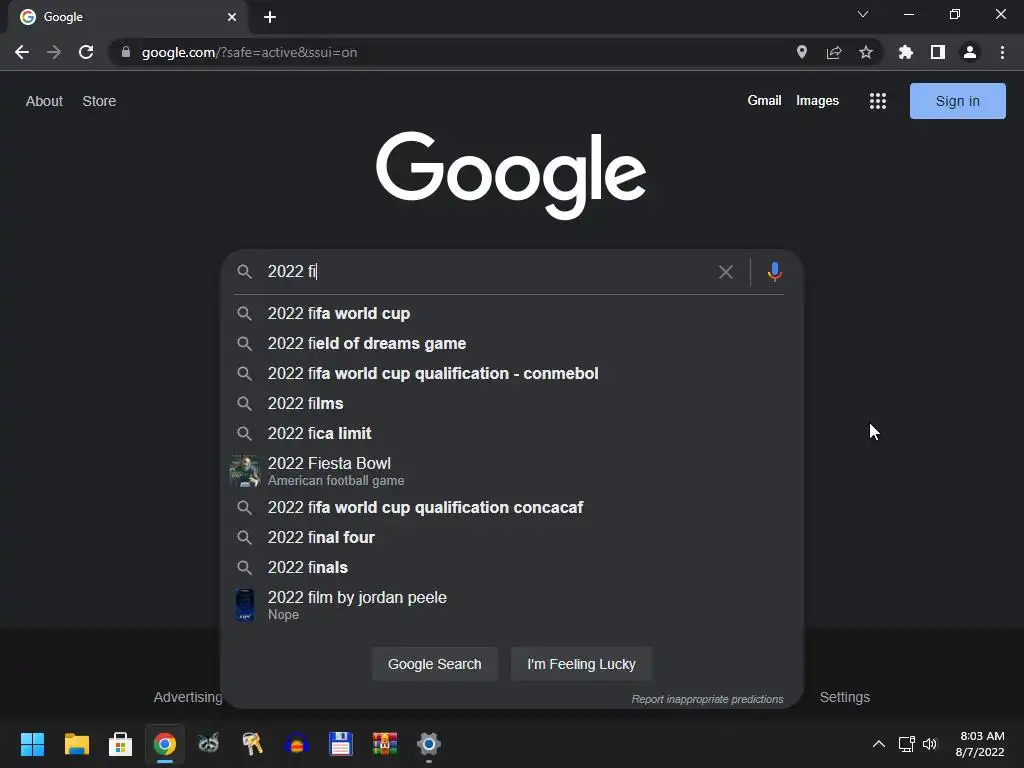Clear the search box with X
The width and height of the screenshot is (1024, 768).
726,272
